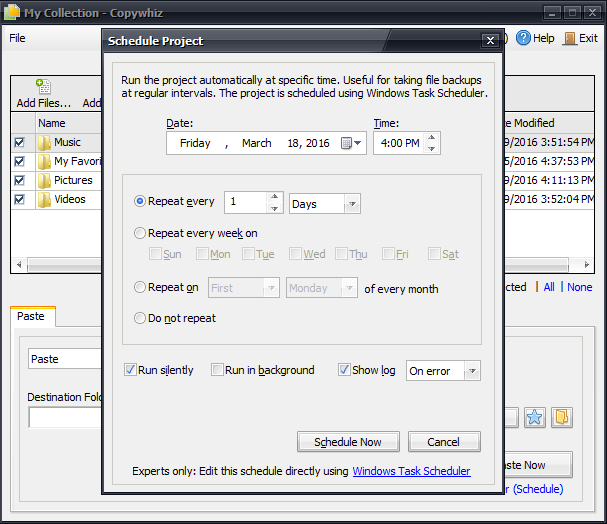607x524 pixels.
Task: Decrease the Time value with down arrow
Action: click(432, 148)
